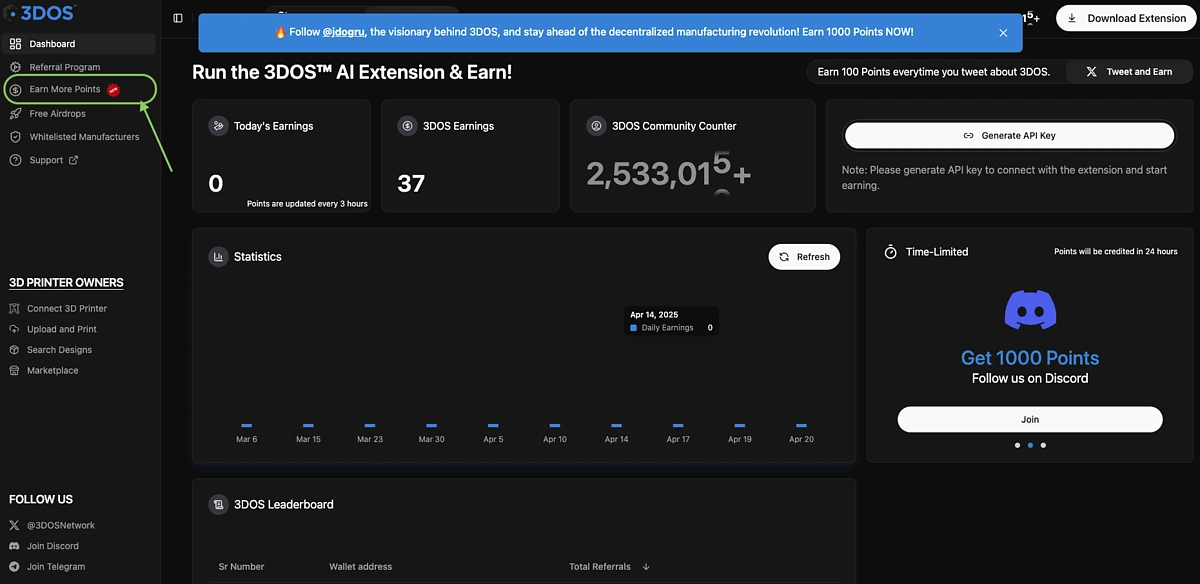The height and width of the screenshot is (584, 1200).
Task: Click the 3DOS Earnings value 37
Action: 411,183
